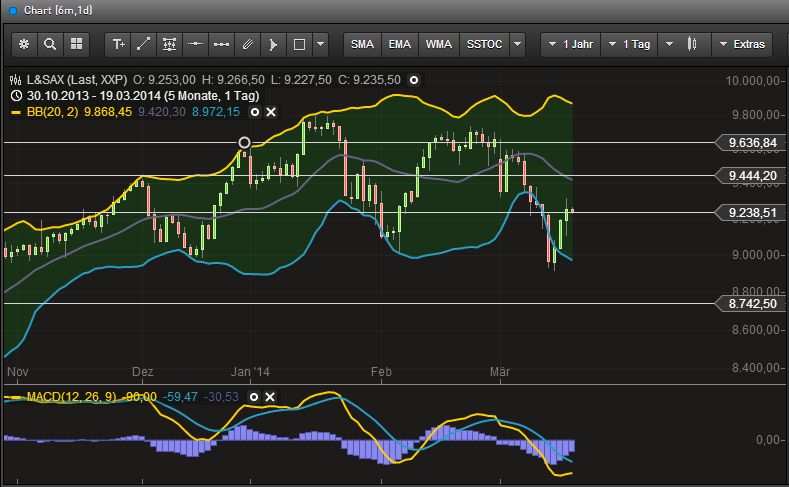The height and width of the screenshot is (487, 789).
Task: Close the MACD(12, 26, 9) indicator
Action: (x=270, y=397)
